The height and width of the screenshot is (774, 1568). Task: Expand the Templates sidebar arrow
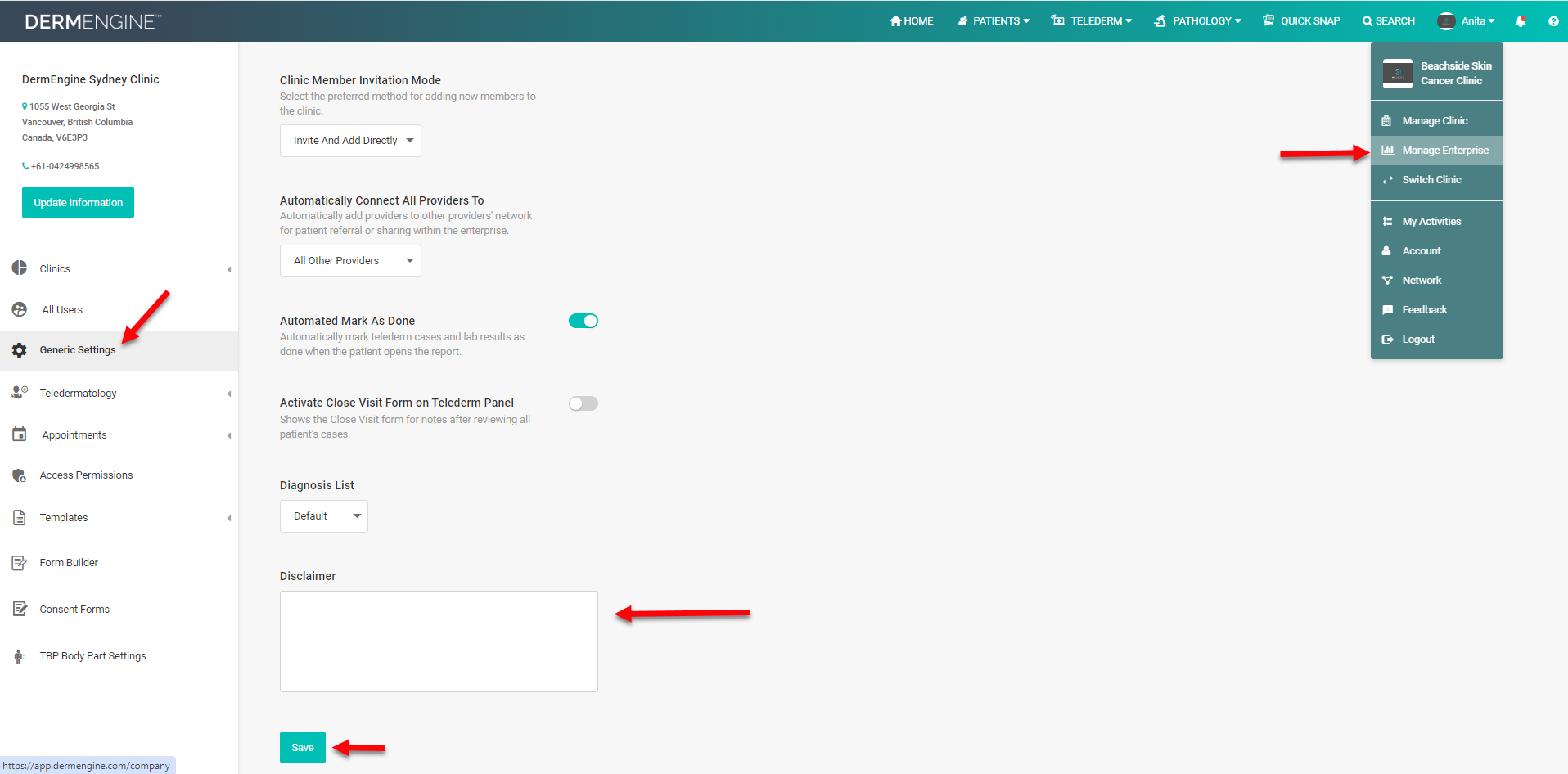tap(229, 518)
